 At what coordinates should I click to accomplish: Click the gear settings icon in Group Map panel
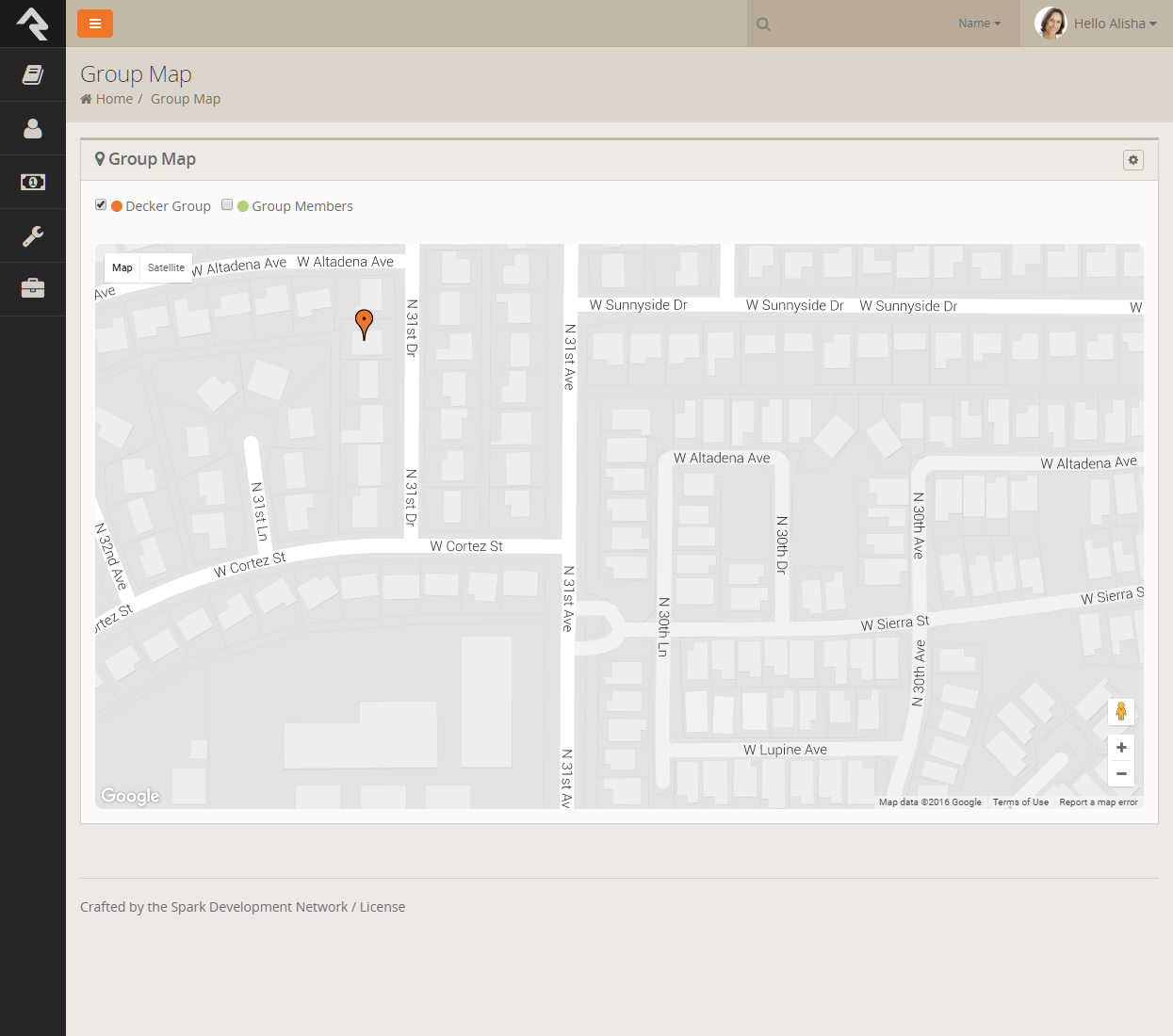tap(1132, 160)
